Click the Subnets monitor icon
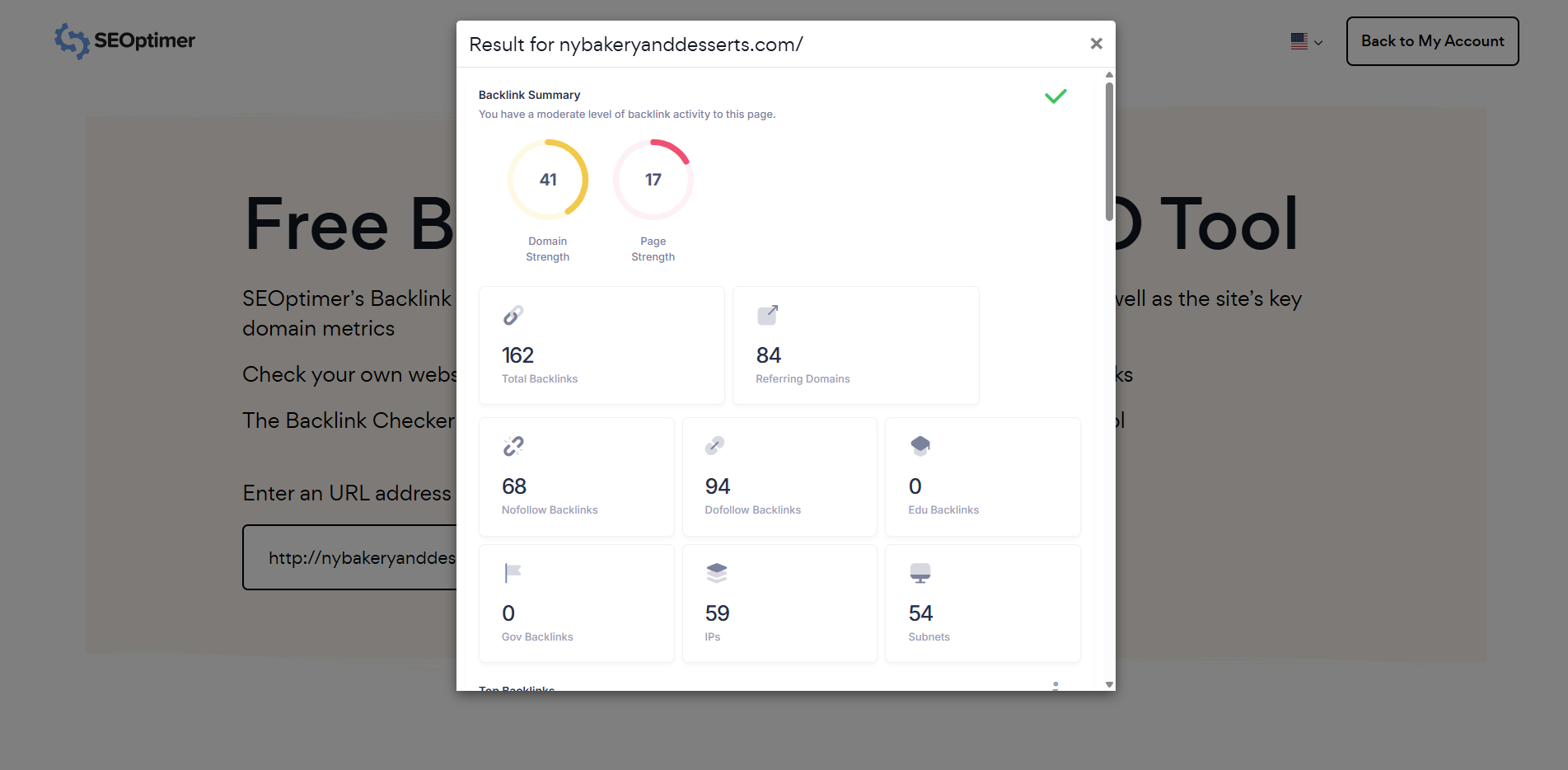The width and height of the screenshot is (1568, 770). (x=920, y=573)
